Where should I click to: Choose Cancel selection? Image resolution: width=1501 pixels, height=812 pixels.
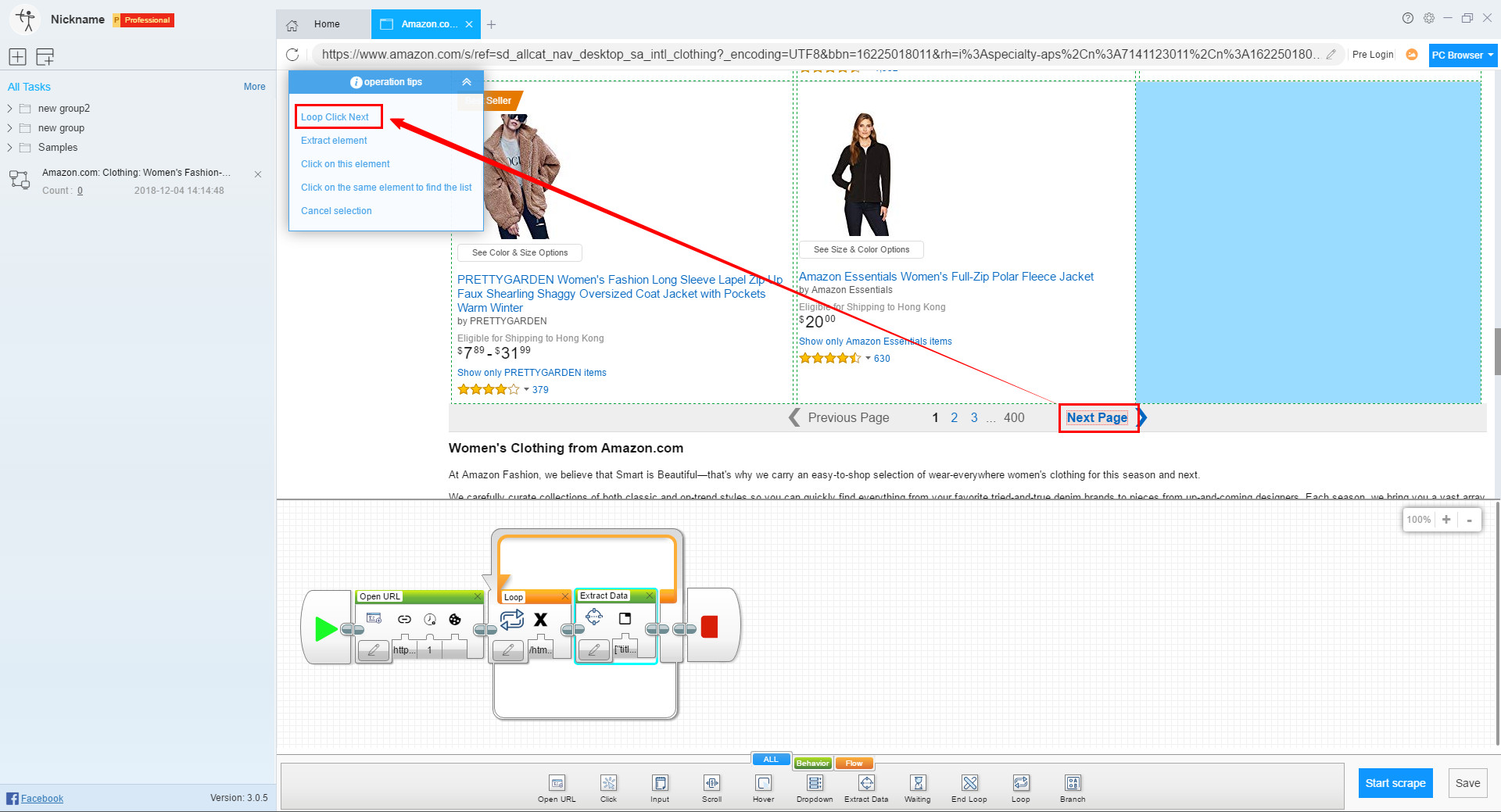(x=336, y=210)
